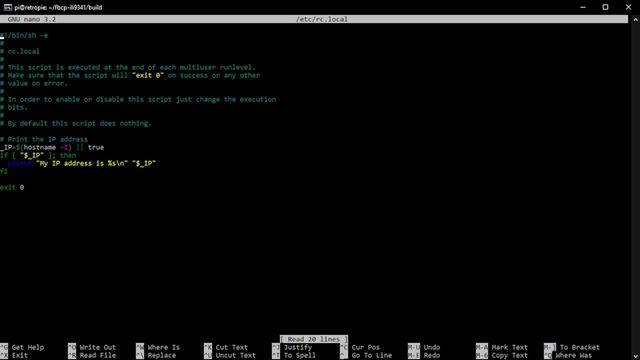Close the terminal window
The image size is (640, 360).
(x=628, y=7)
